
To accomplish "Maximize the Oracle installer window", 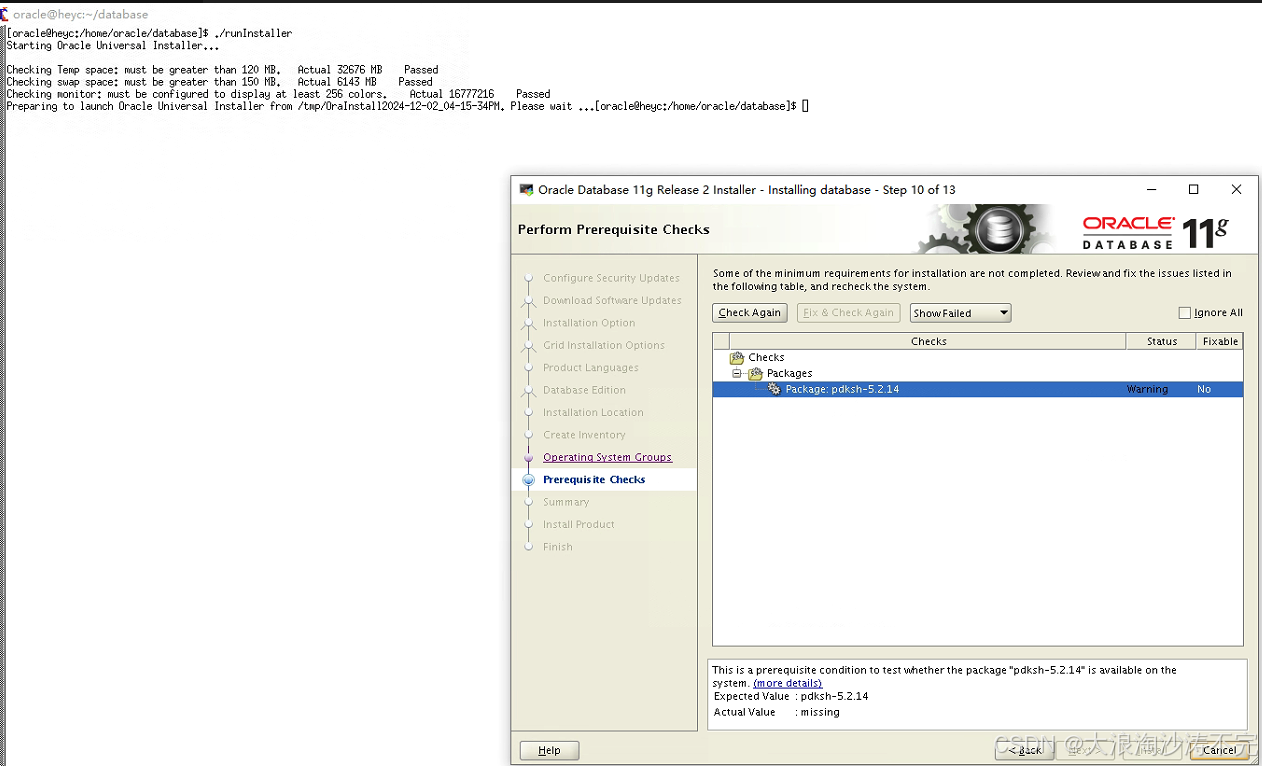I will [x=1193, y=189].
